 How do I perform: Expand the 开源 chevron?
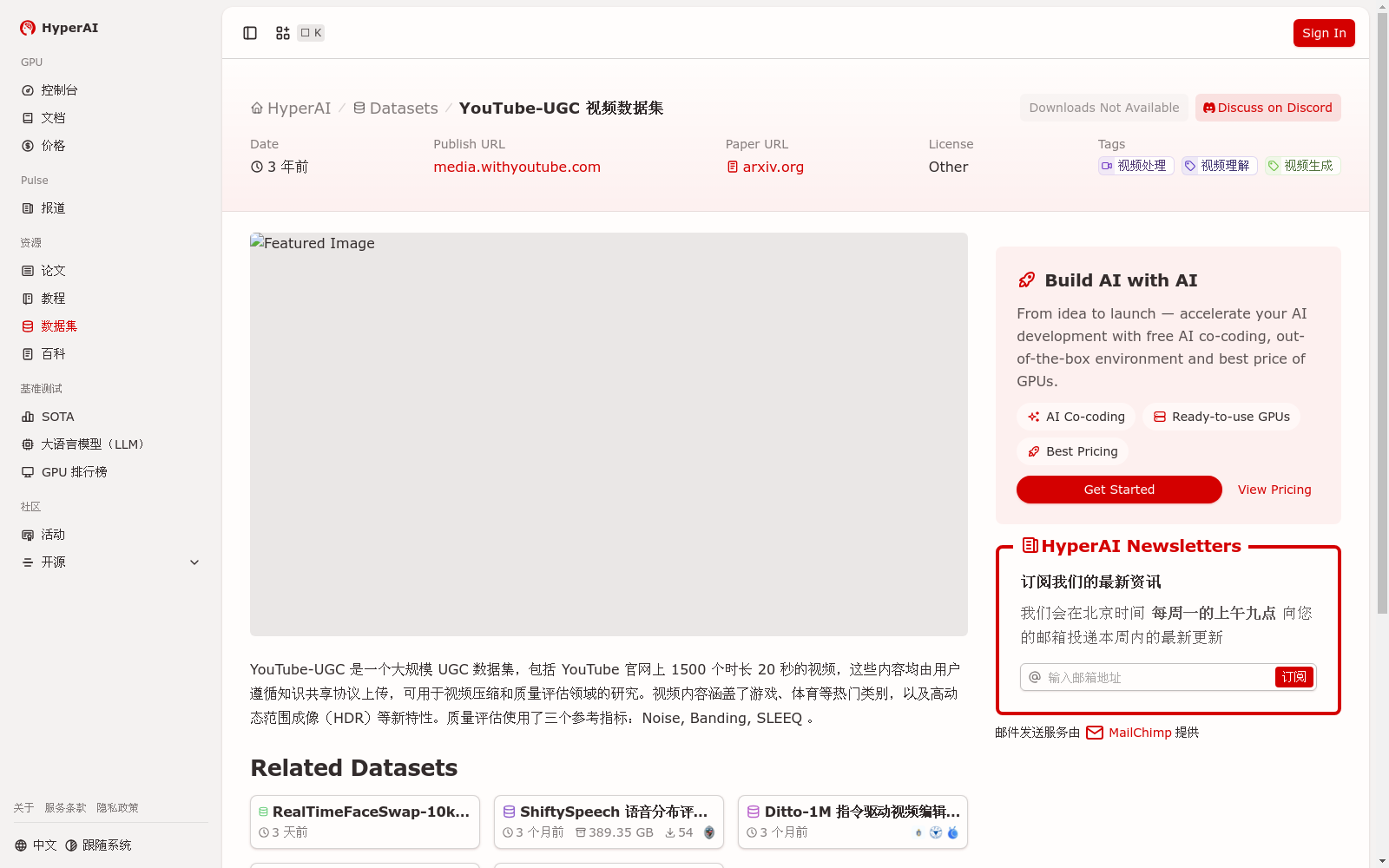point(194,562)
